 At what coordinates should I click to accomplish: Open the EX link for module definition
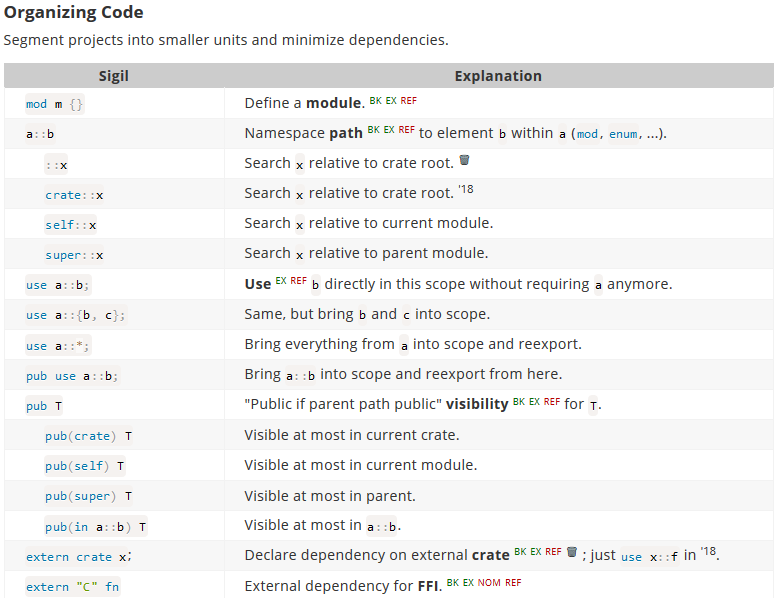pyautogui.click(x=390, y=101)
